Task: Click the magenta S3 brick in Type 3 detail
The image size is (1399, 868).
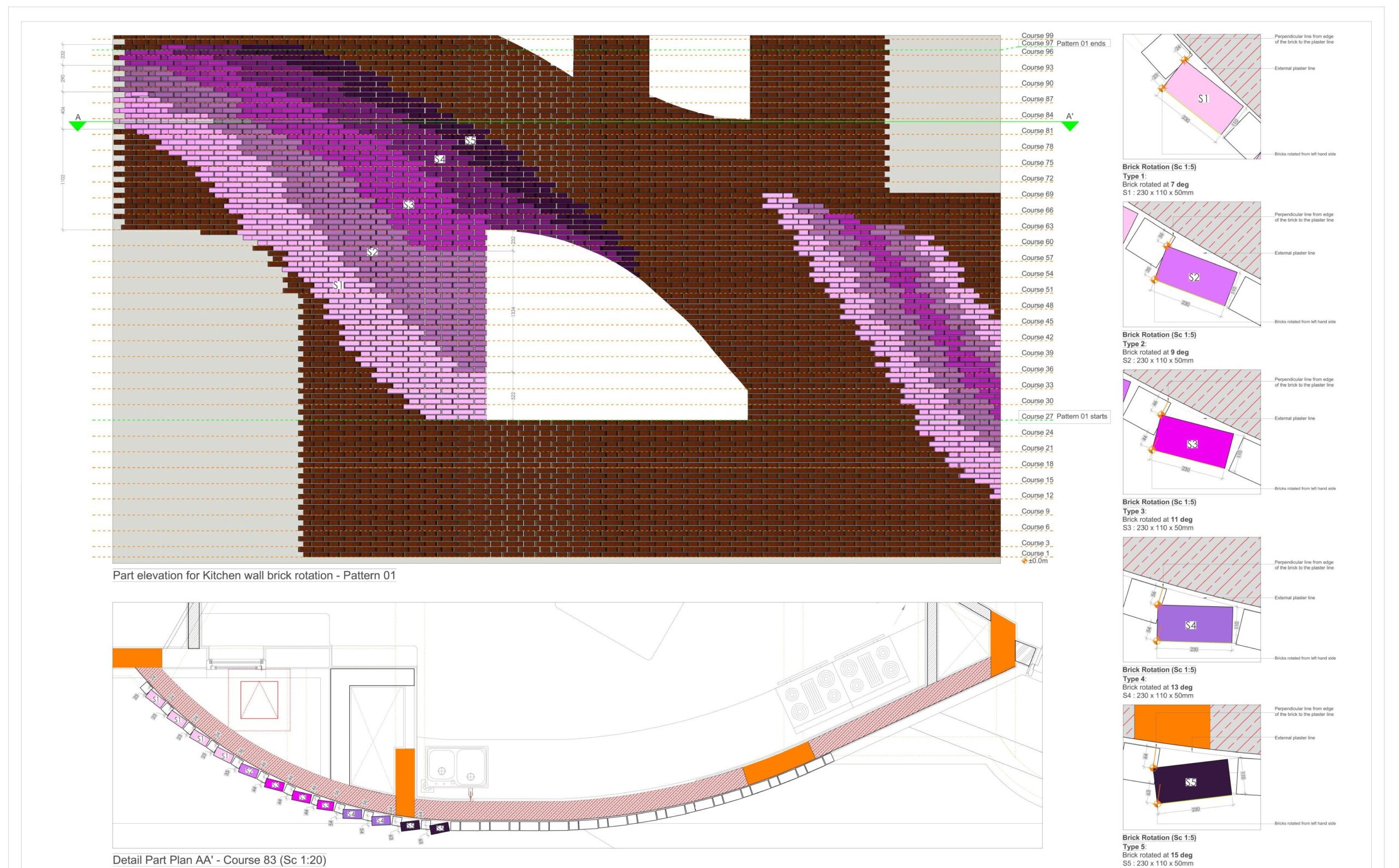Action: [1193, 444]
